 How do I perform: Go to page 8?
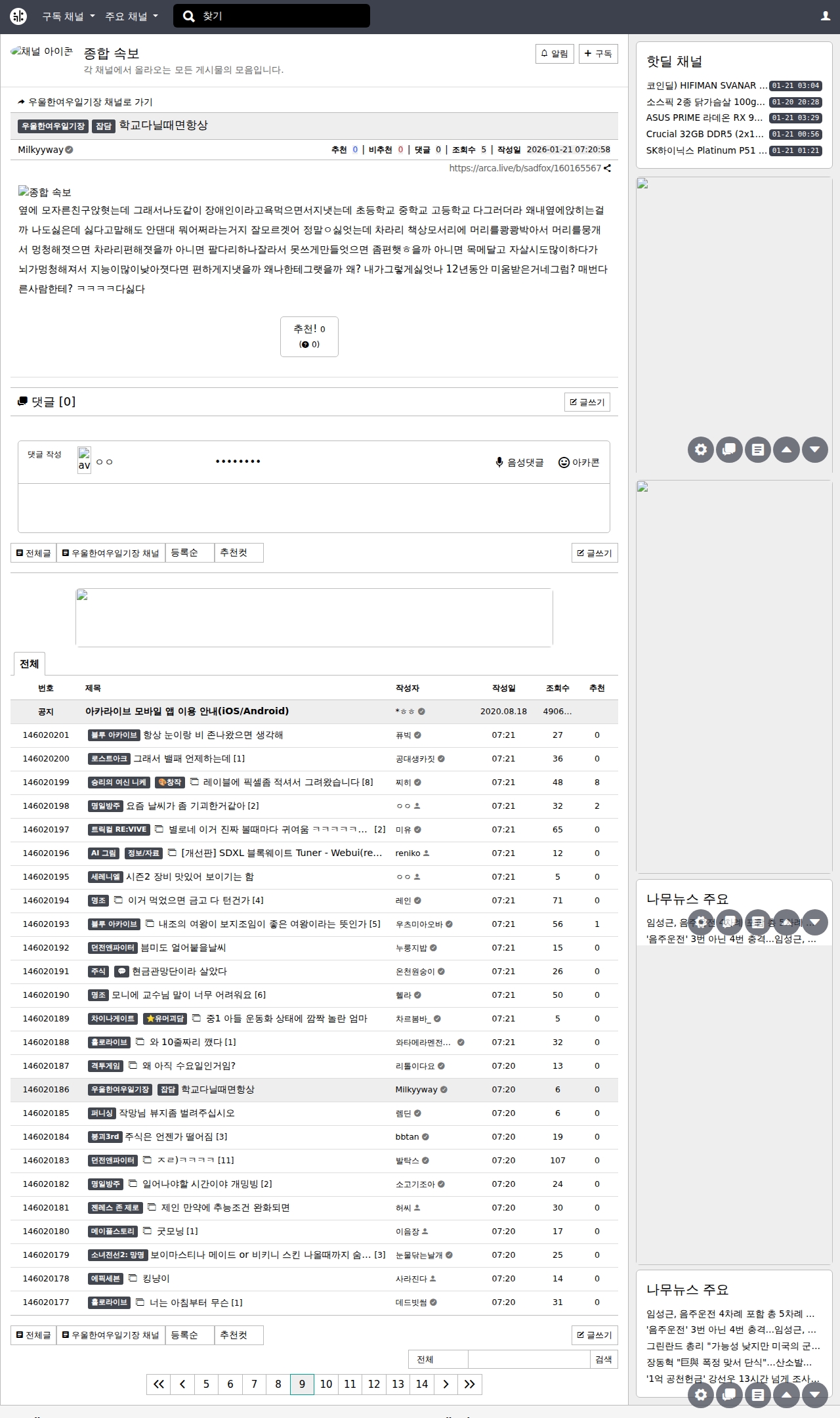278,1384
